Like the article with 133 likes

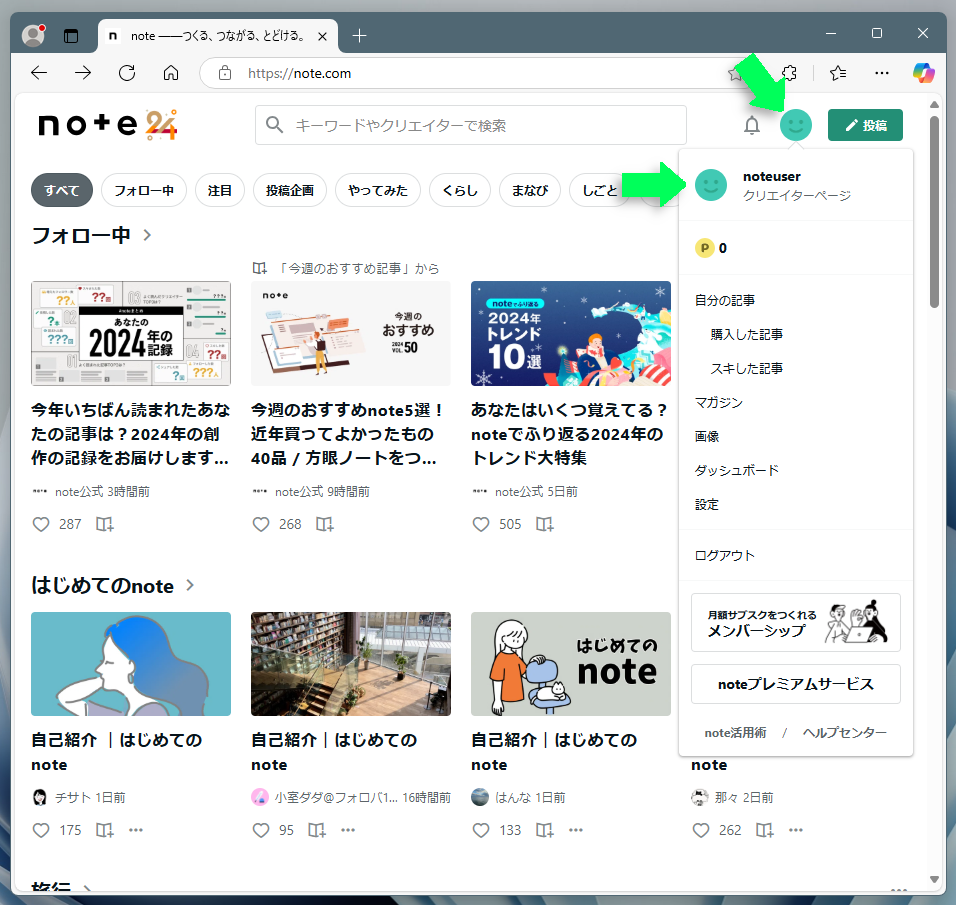(x=481, y=830)
